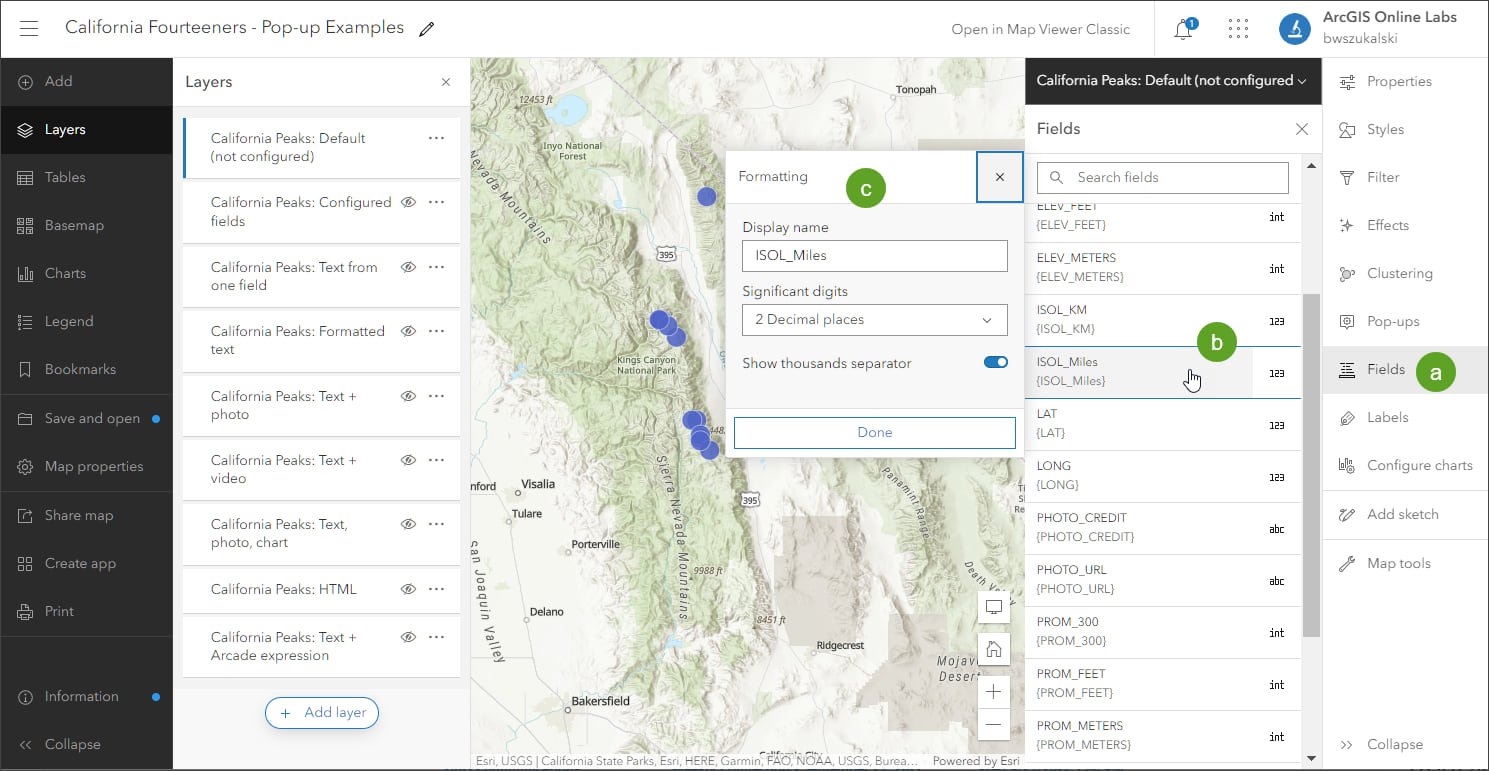
Task: Click the Done button
Action: 874,432
